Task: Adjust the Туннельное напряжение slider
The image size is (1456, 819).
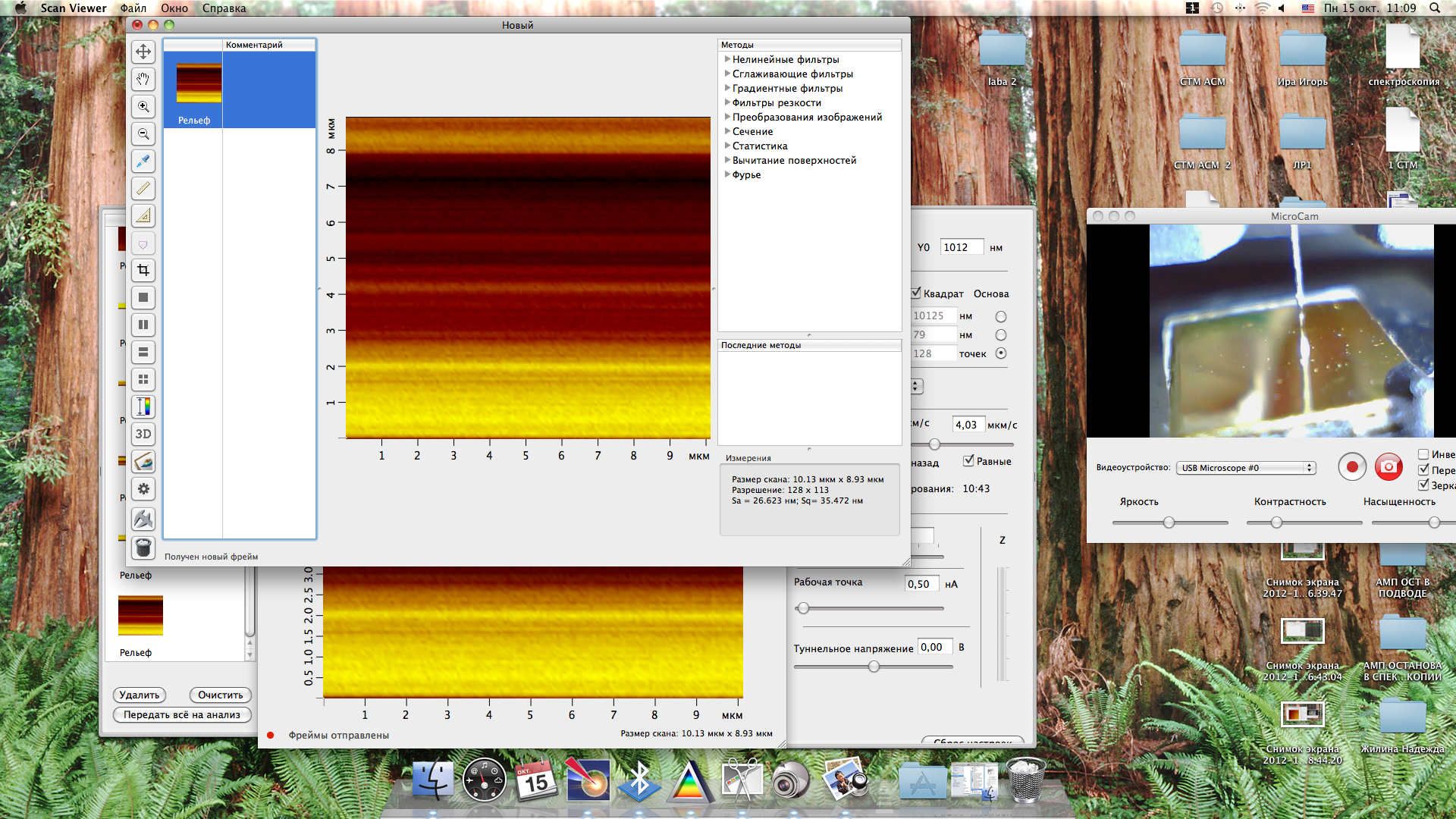Action: pyautogui.click(x=874, y=667)
